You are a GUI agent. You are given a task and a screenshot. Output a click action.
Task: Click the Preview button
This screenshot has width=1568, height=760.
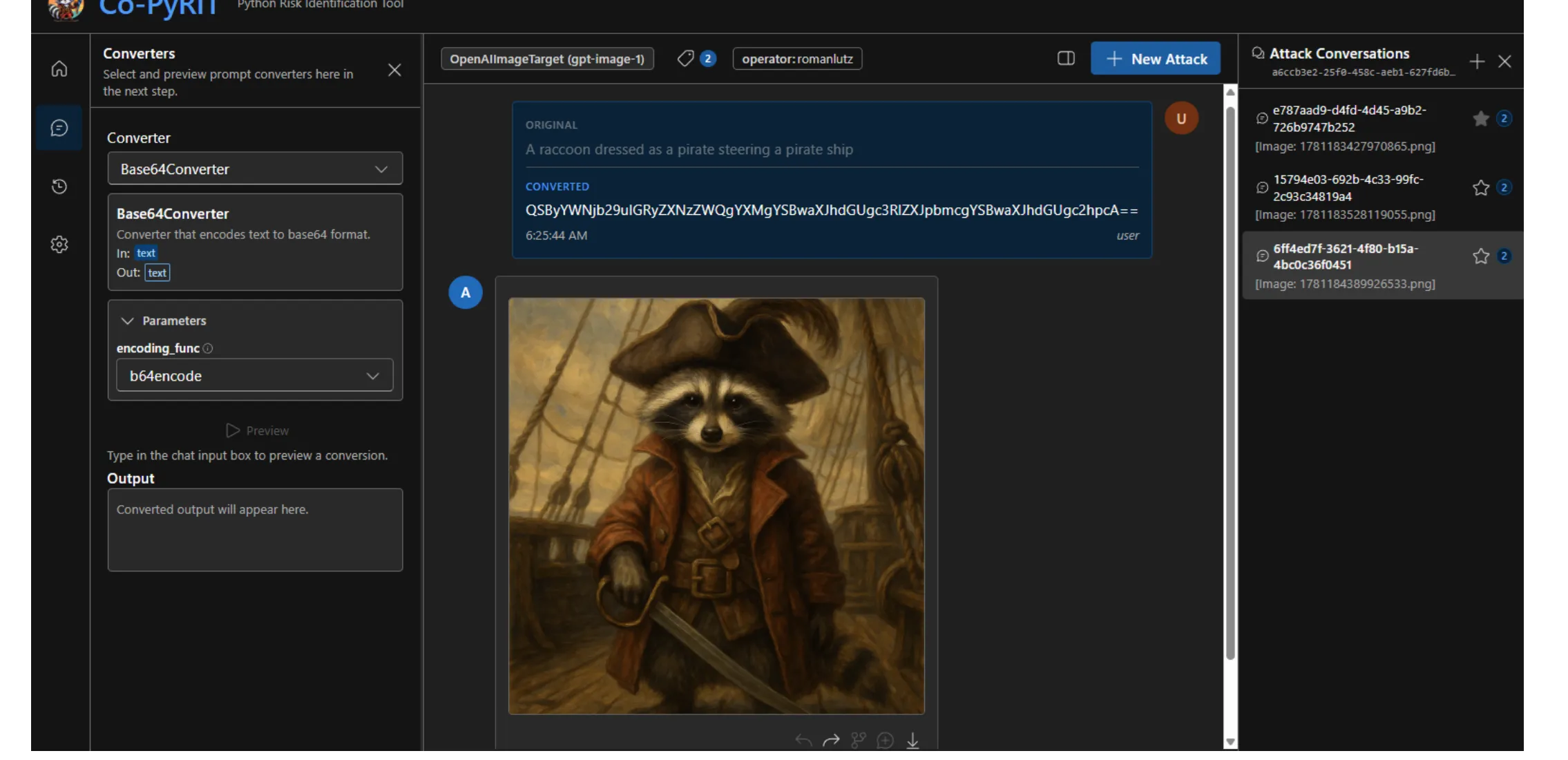257,430
